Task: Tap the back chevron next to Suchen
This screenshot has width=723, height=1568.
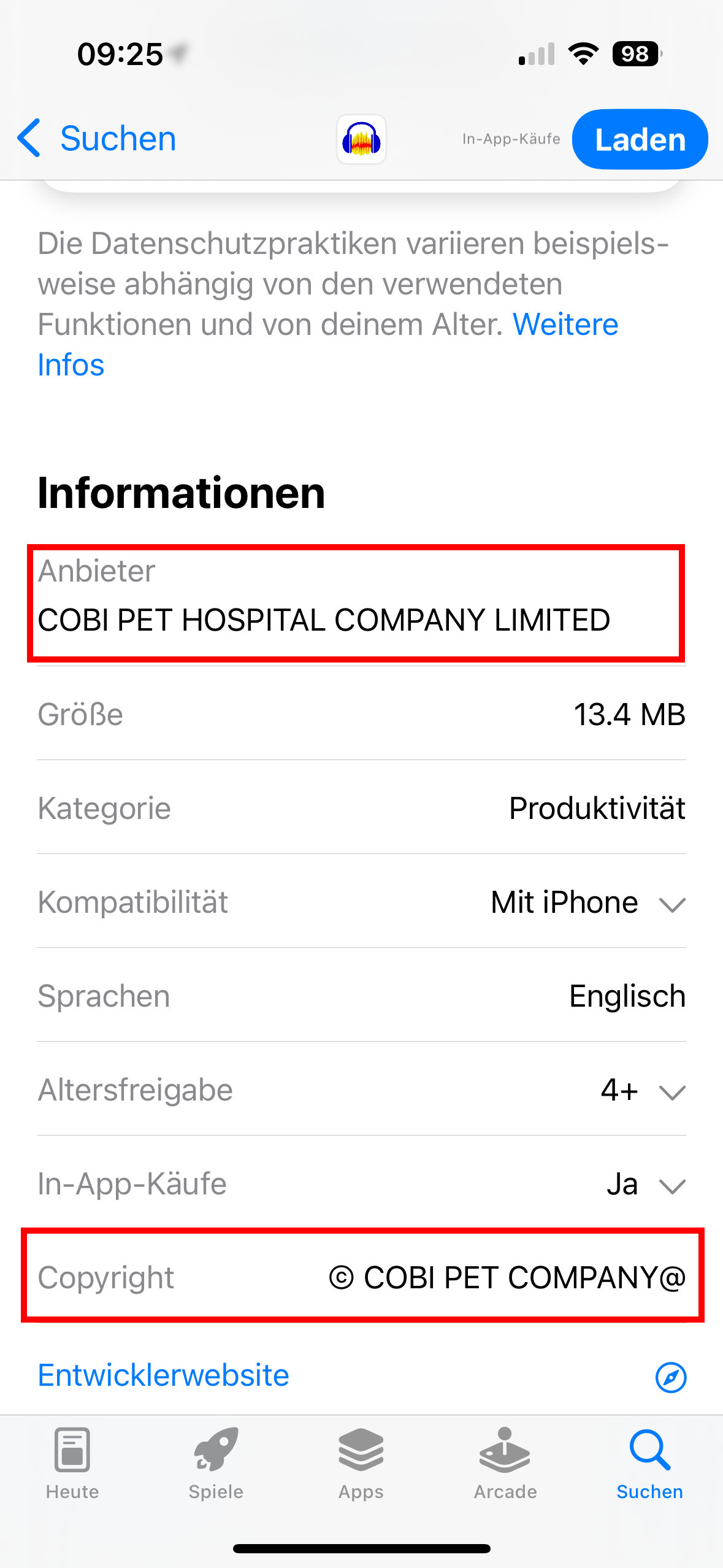Action: coord(29,138)
